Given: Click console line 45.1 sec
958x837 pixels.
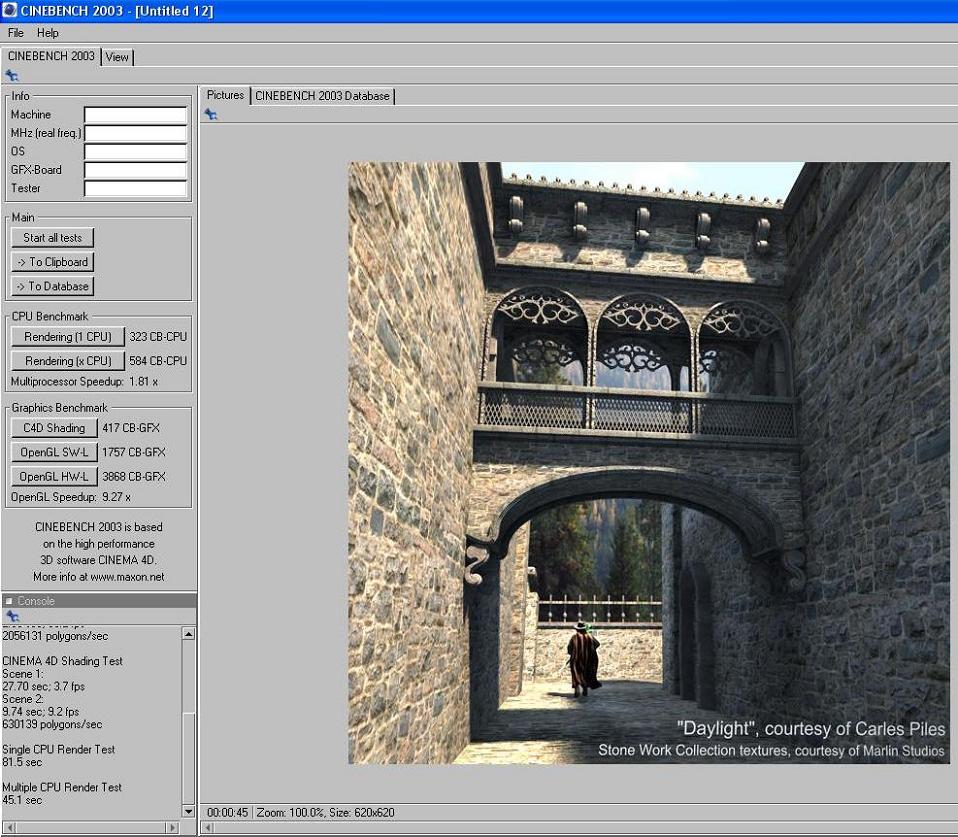Looking at the screenshot, I should coord(22,800).
